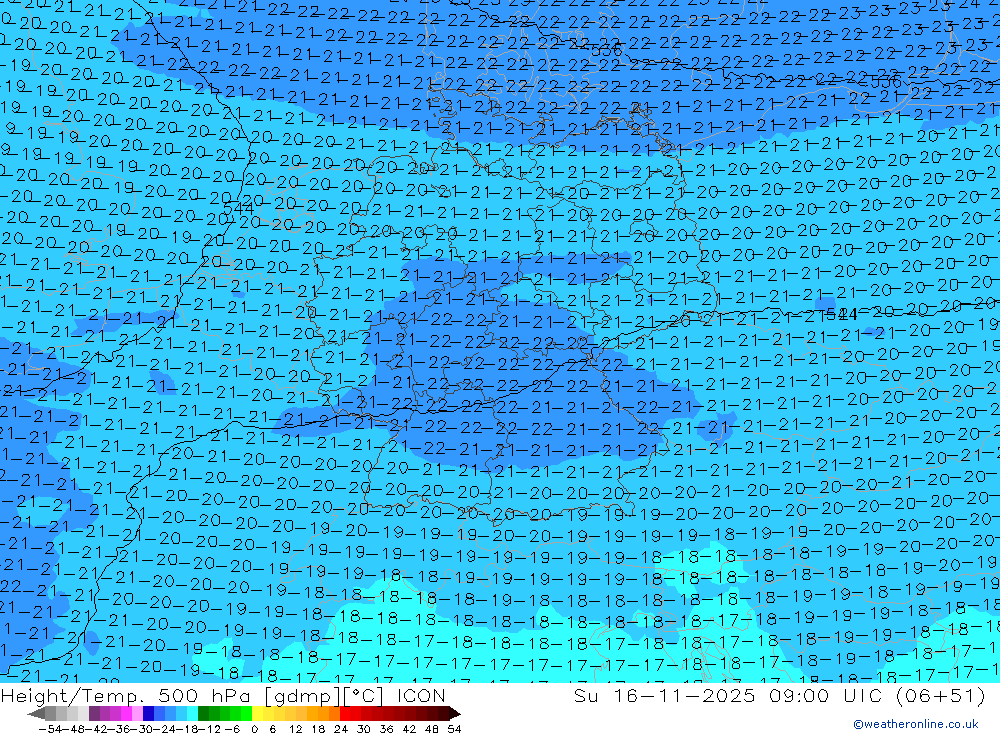1000x733 pixels.
Task: Click the gray left arrow end of color scale
Action: pyautogui.click(x=36, y=714)
